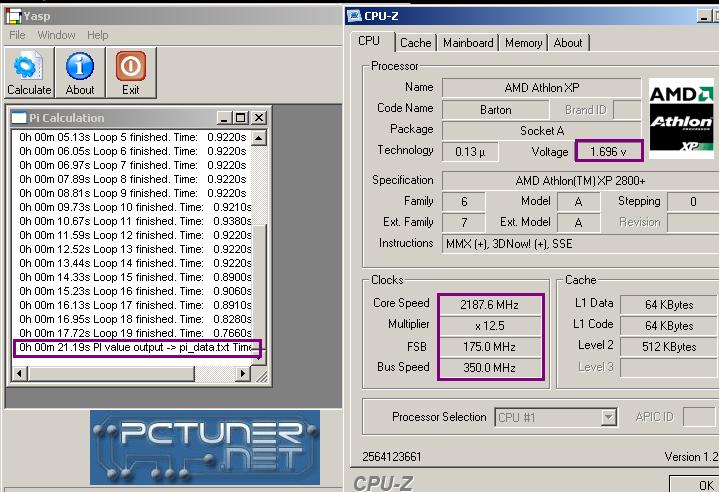Switch to the About tab in CPU-Z
The width and height of the screenshot is (719, 492).
(568, 43)
